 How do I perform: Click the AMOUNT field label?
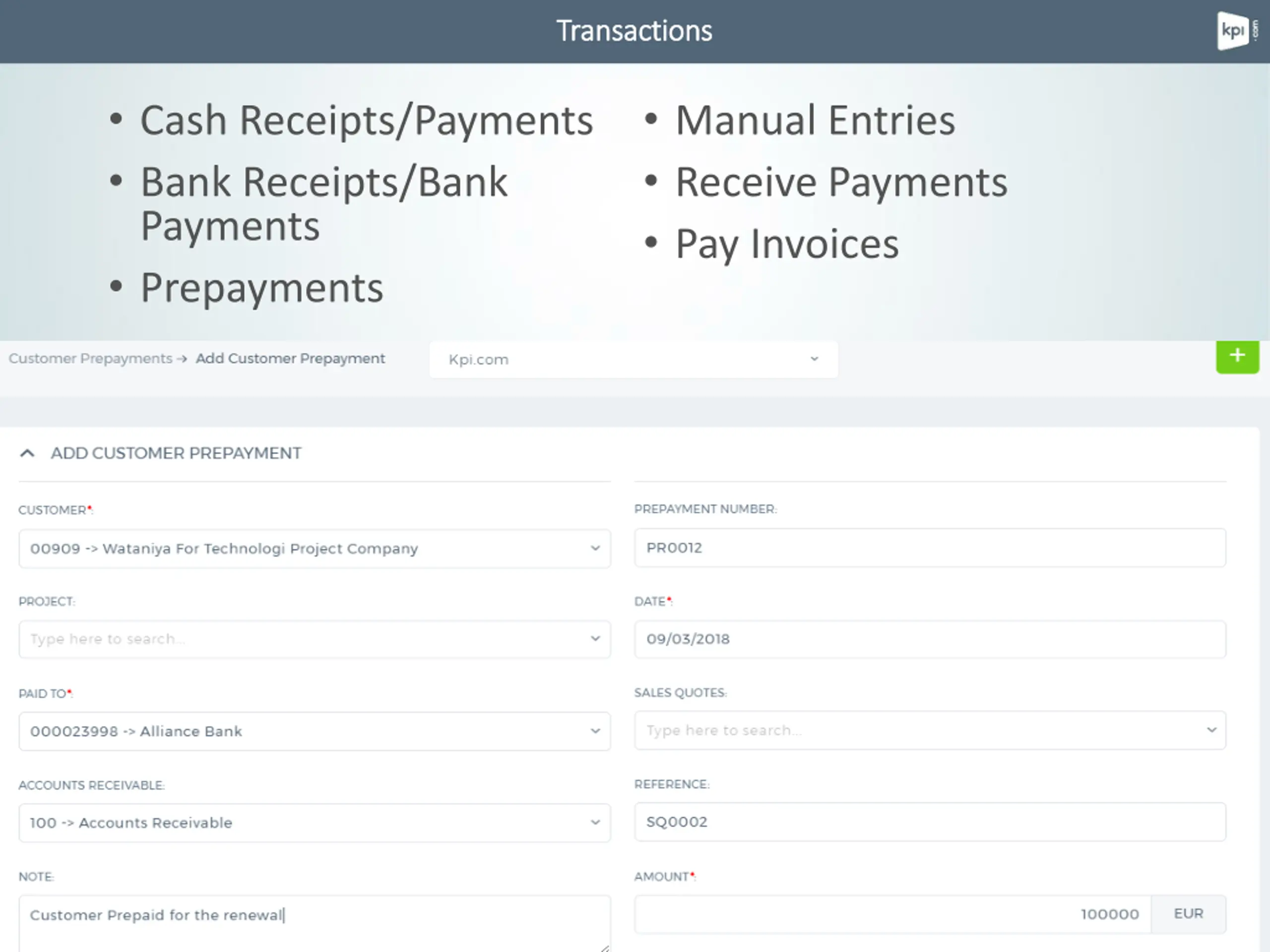[665, 877]
